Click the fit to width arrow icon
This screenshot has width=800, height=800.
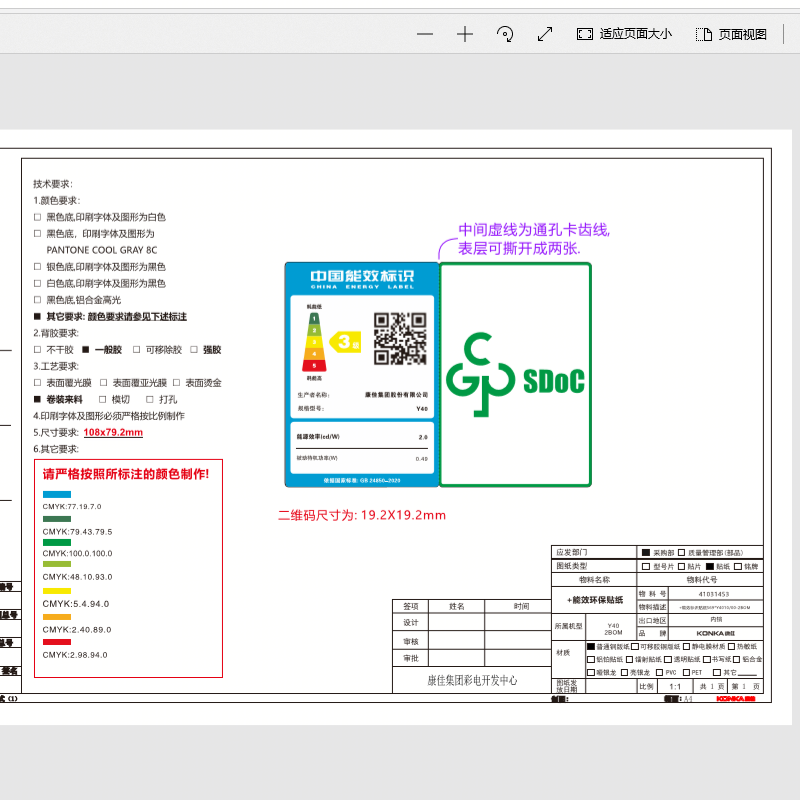tap(545, 34)
